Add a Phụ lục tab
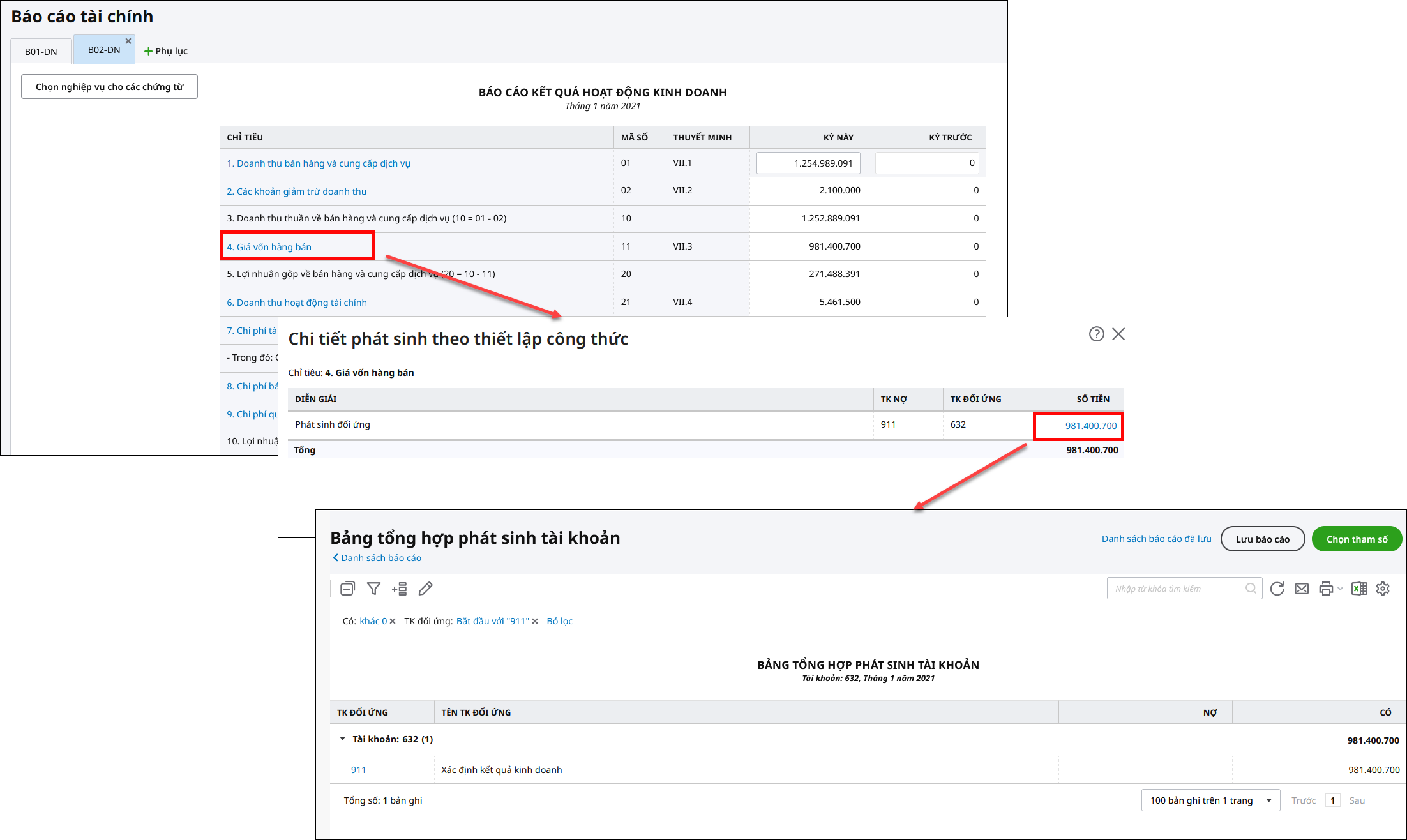This screenshot has height=840, width=1407. 165,51
